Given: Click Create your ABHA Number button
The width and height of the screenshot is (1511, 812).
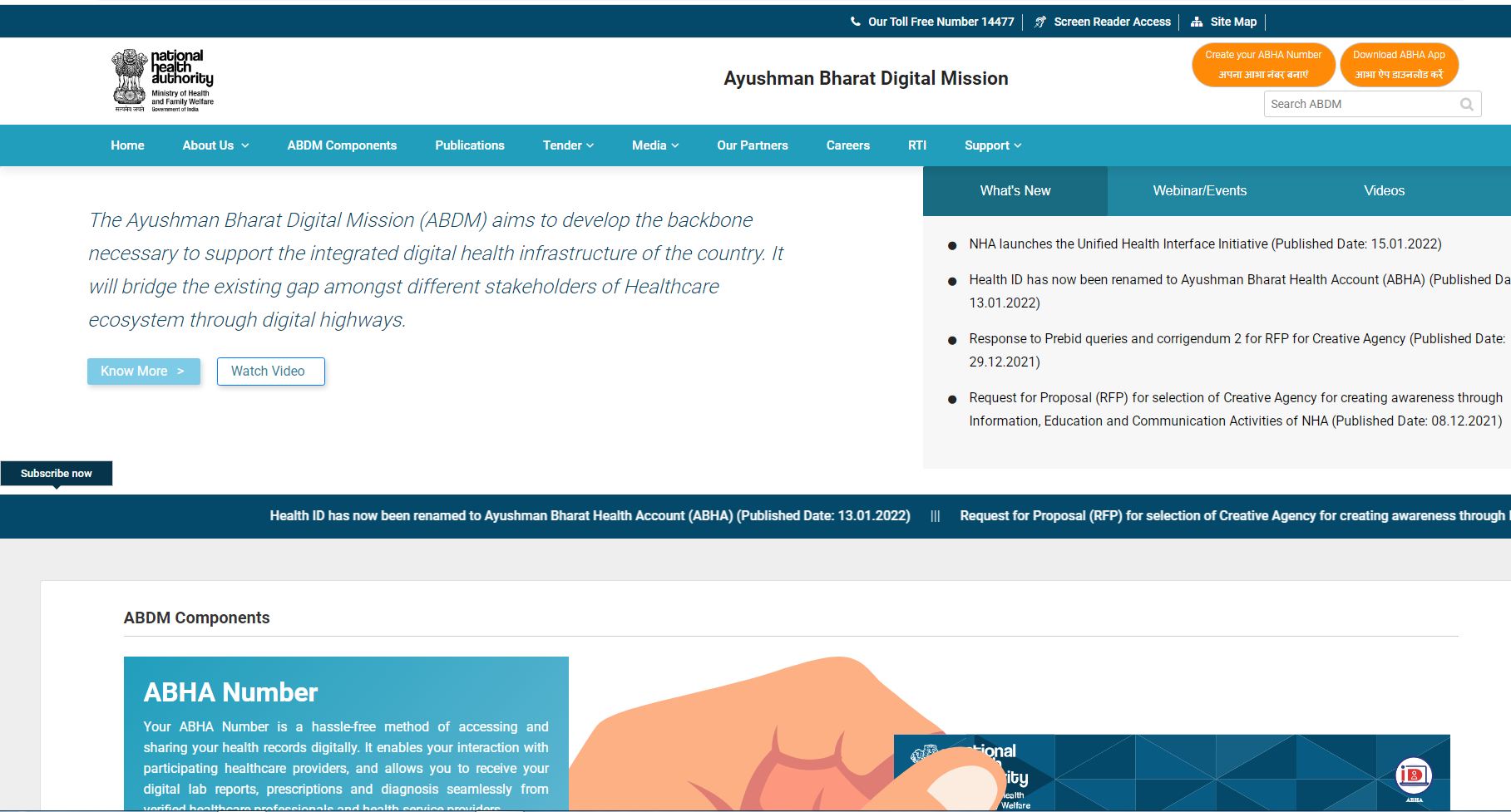Looking at the screenshot, I should tap(1262, 65).
